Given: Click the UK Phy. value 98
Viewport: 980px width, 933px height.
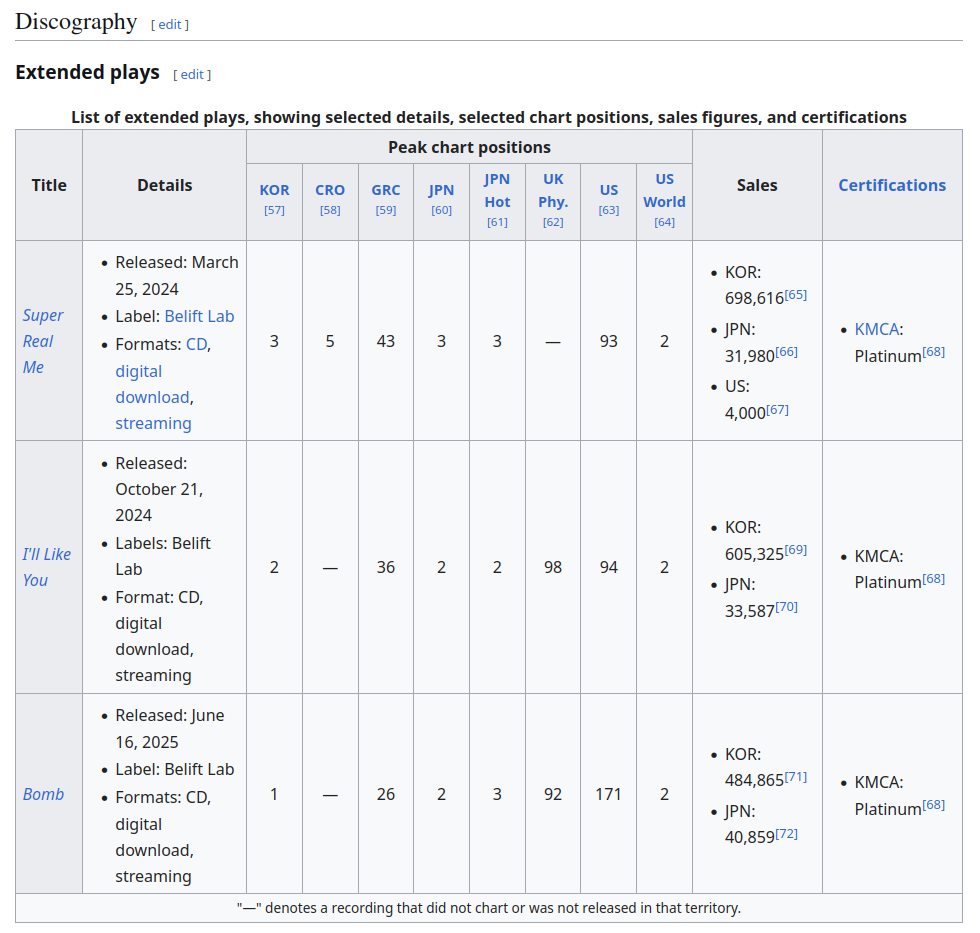Looking at the screenshot, I should pos(553,567).
